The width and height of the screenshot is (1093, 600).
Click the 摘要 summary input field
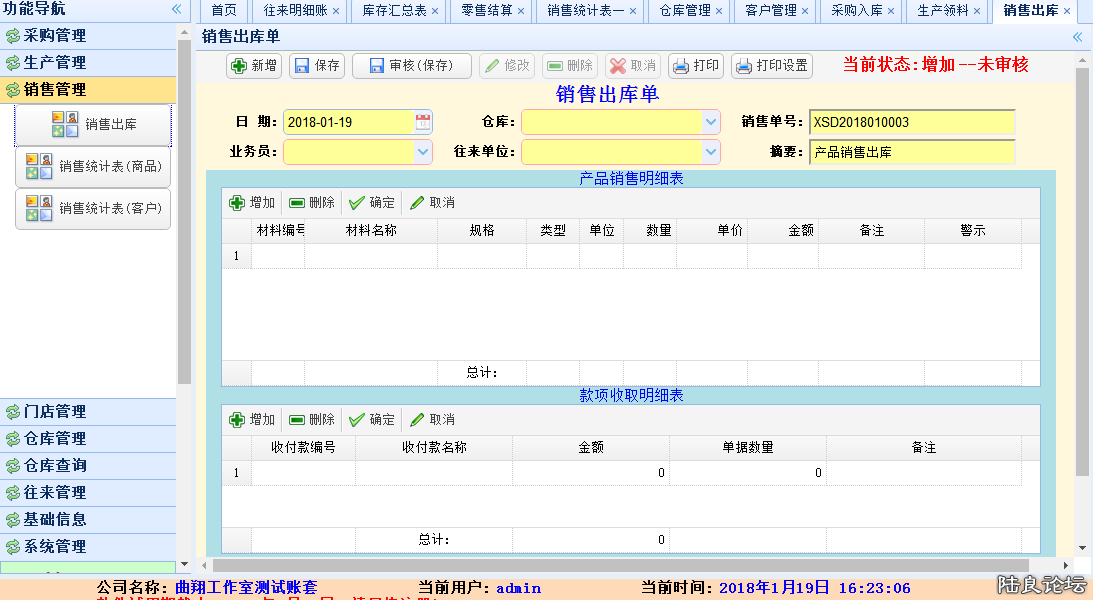[911, 153]
